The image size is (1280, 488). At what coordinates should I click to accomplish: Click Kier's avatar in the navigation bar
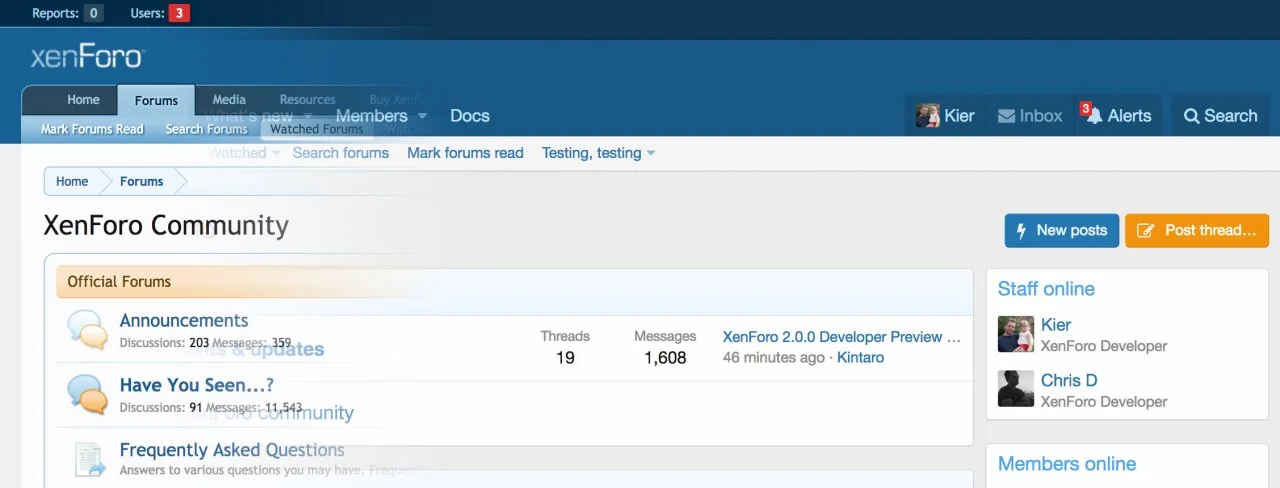click(x=927, y=116)
